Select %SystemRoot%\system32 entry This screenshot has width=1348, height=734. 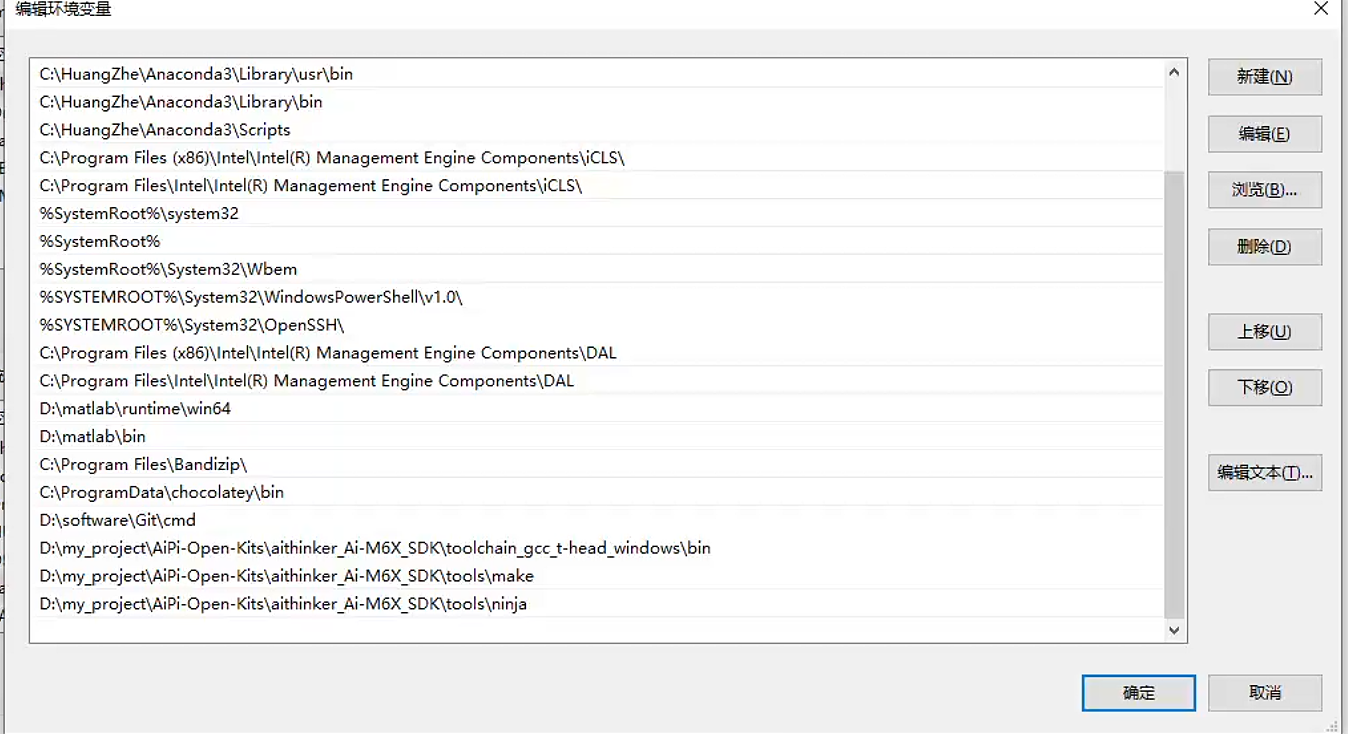click(x=597, y=214)
